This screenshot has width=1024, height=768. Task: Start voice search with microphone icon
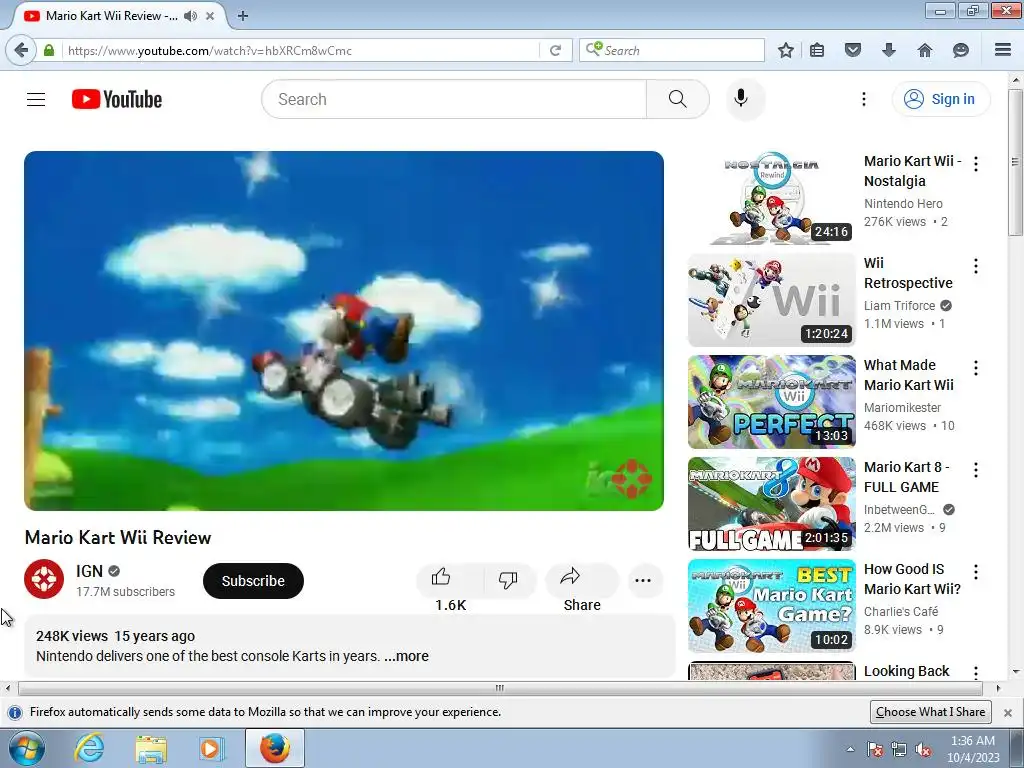(x=741, y=99)
